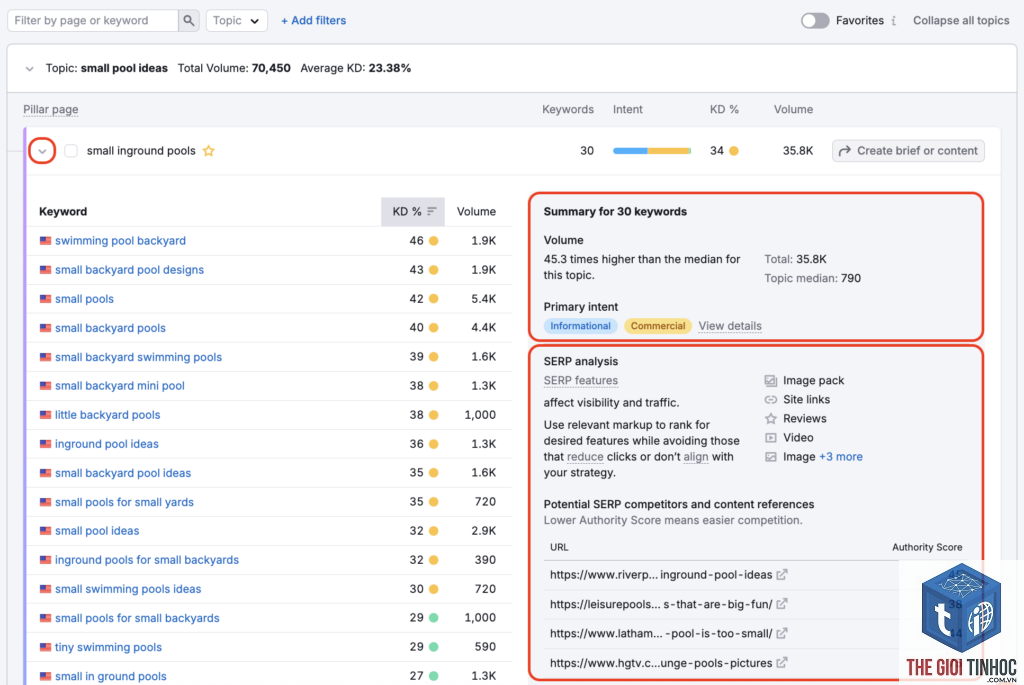Viewport: 1024px width, 685px height.
Task: Click the Pillar page column label
Action: (x=50, y=109)
